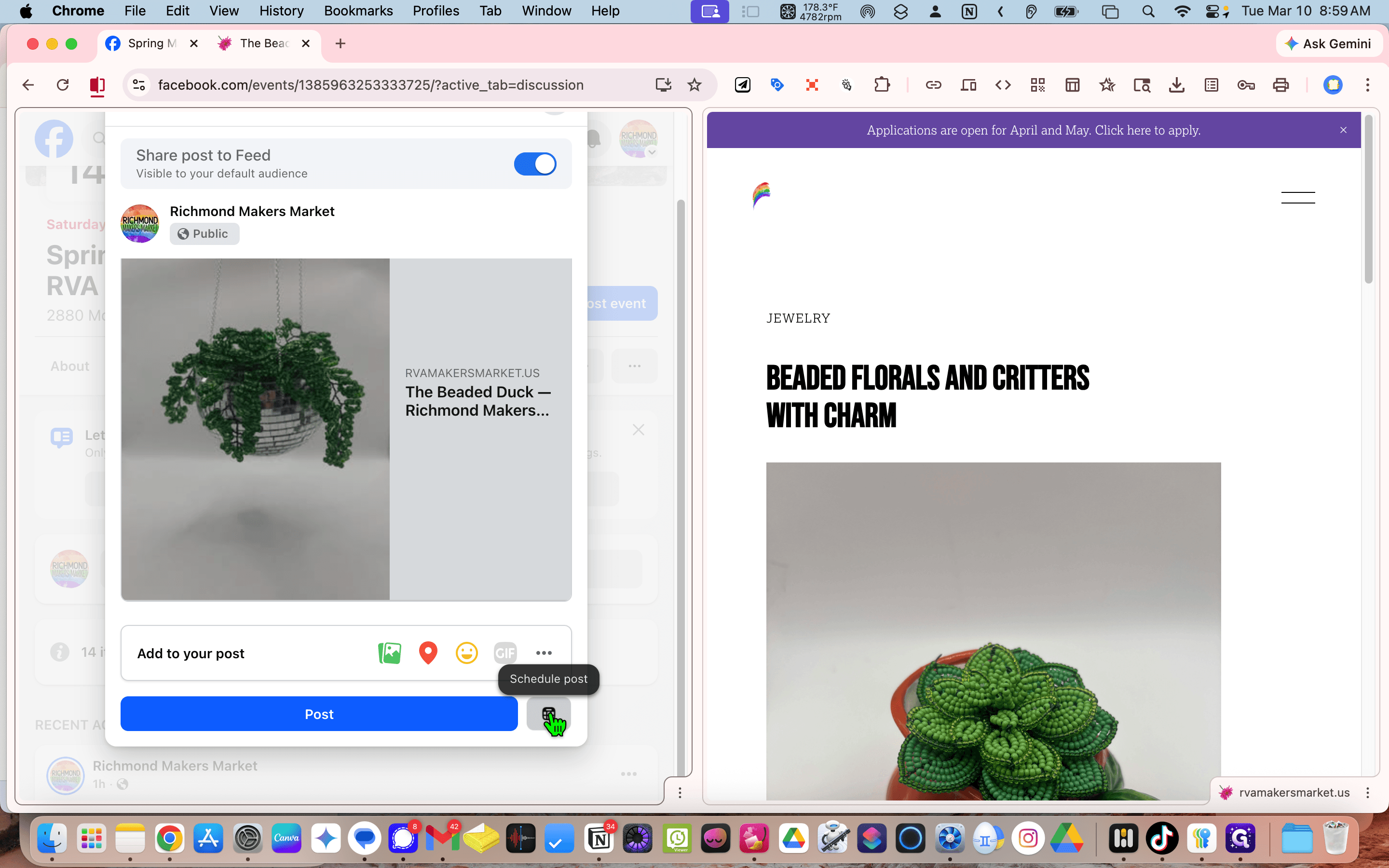Add a feeling/activity emoji
The height and width of the screenshot is (868, 1389).
[467, 653]
